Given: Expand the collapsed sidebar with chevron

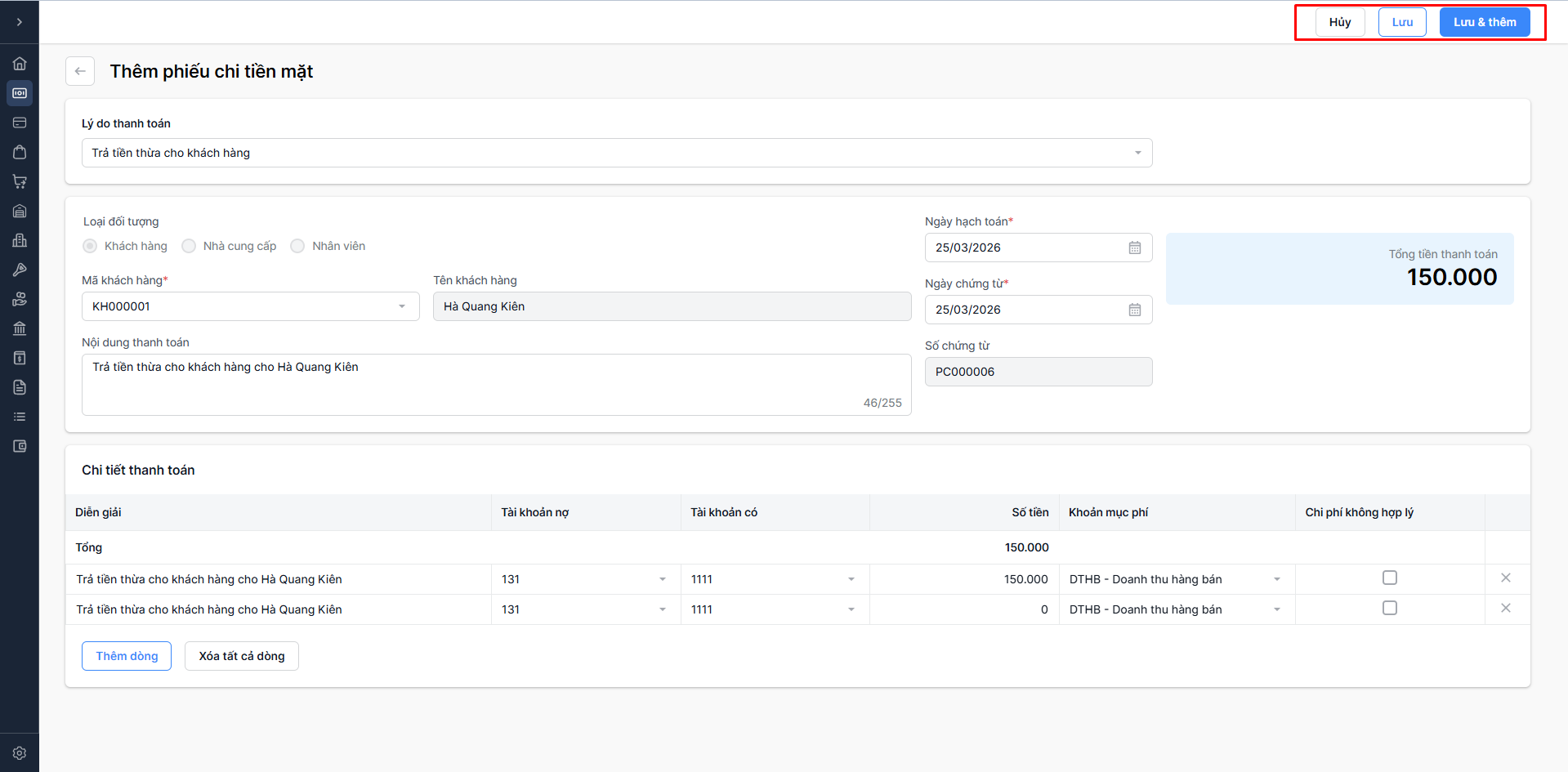Looking at the screenshot, I should [20, 22].
